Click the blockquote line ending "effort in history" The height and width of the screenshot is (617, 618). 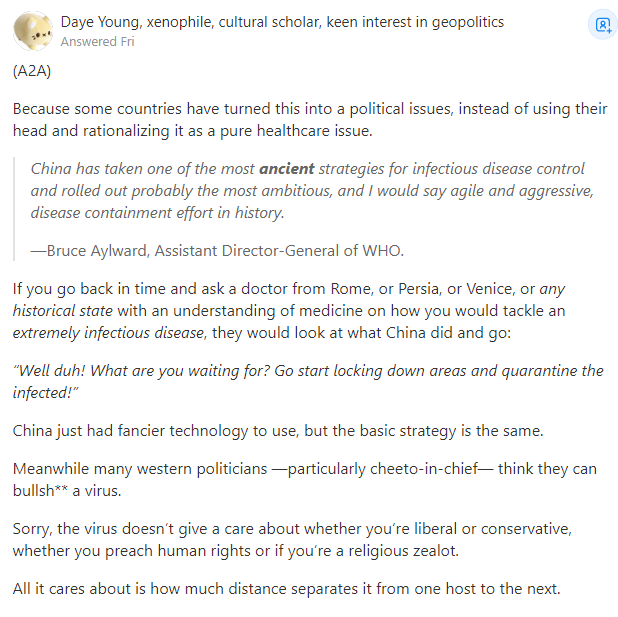pyautogui.click(x=157, y=212)
